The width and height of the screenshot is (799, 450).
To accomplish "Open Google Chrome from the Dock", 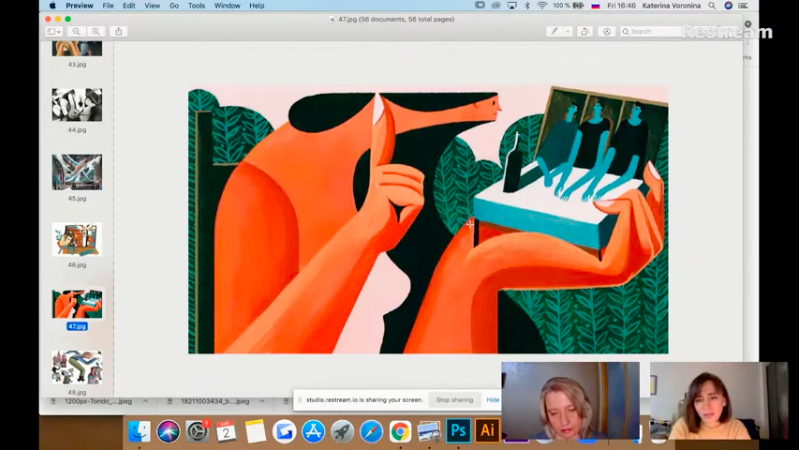I will 400,431.
